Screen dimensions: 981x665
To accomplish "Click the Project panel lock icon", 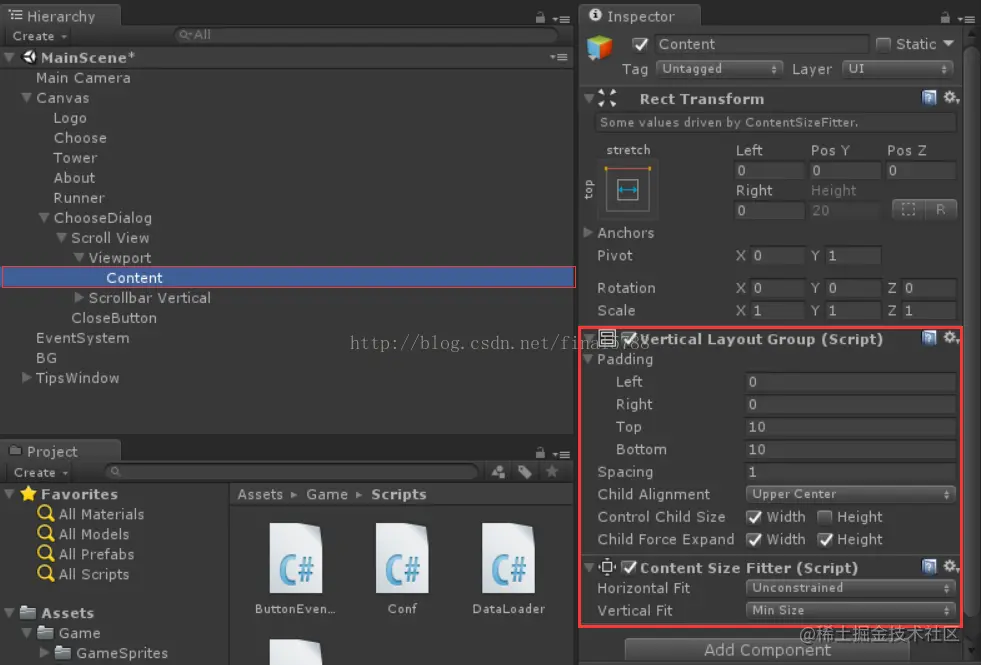I will [540, 453].
